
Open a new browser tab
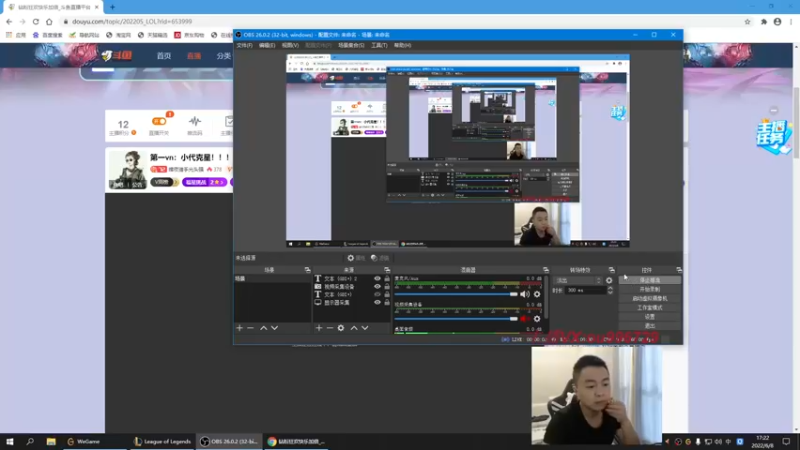[x=112, y=7]
